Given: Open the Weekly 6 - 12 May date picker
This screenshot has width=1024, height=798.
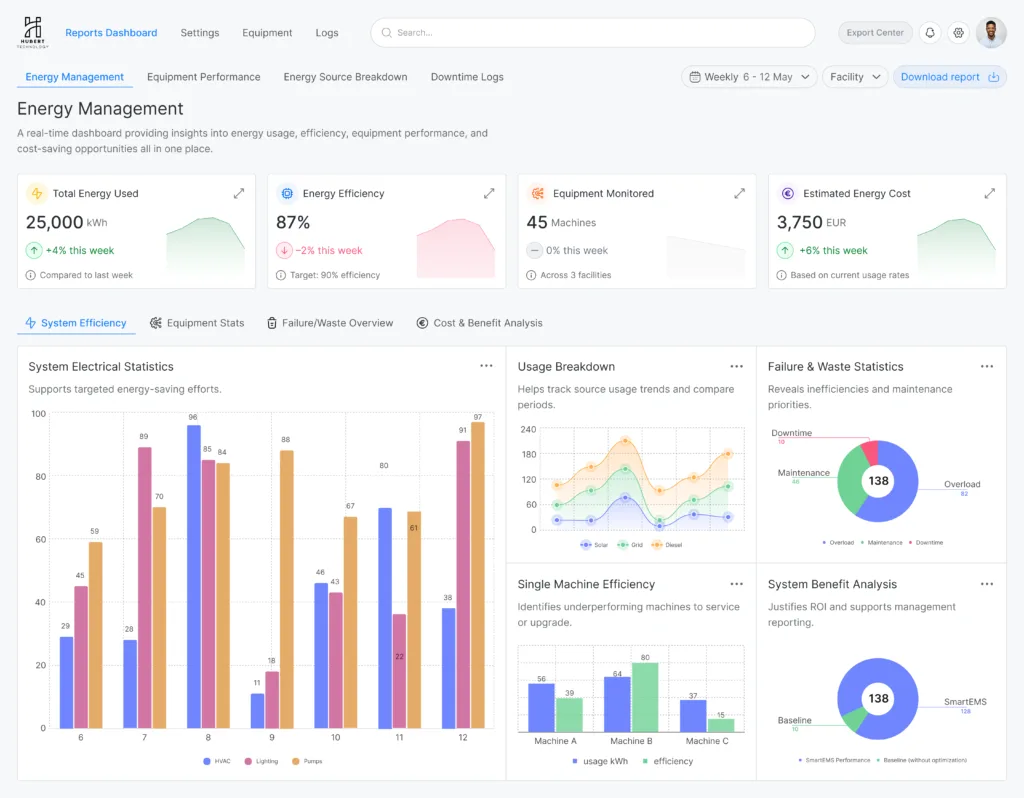Looking at the screenshot, I should (749, 77).
